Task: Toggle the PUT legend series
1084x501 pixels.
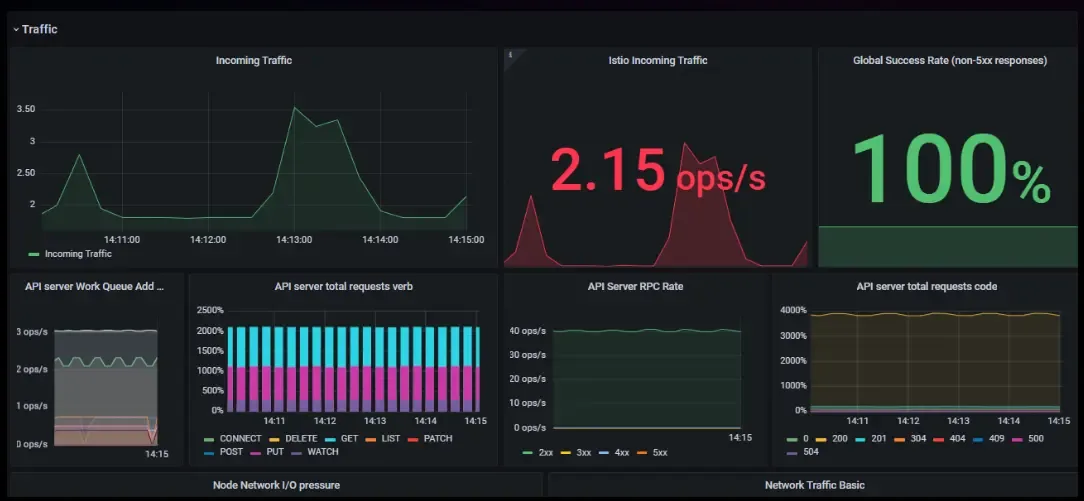Action: pos(268,452)
